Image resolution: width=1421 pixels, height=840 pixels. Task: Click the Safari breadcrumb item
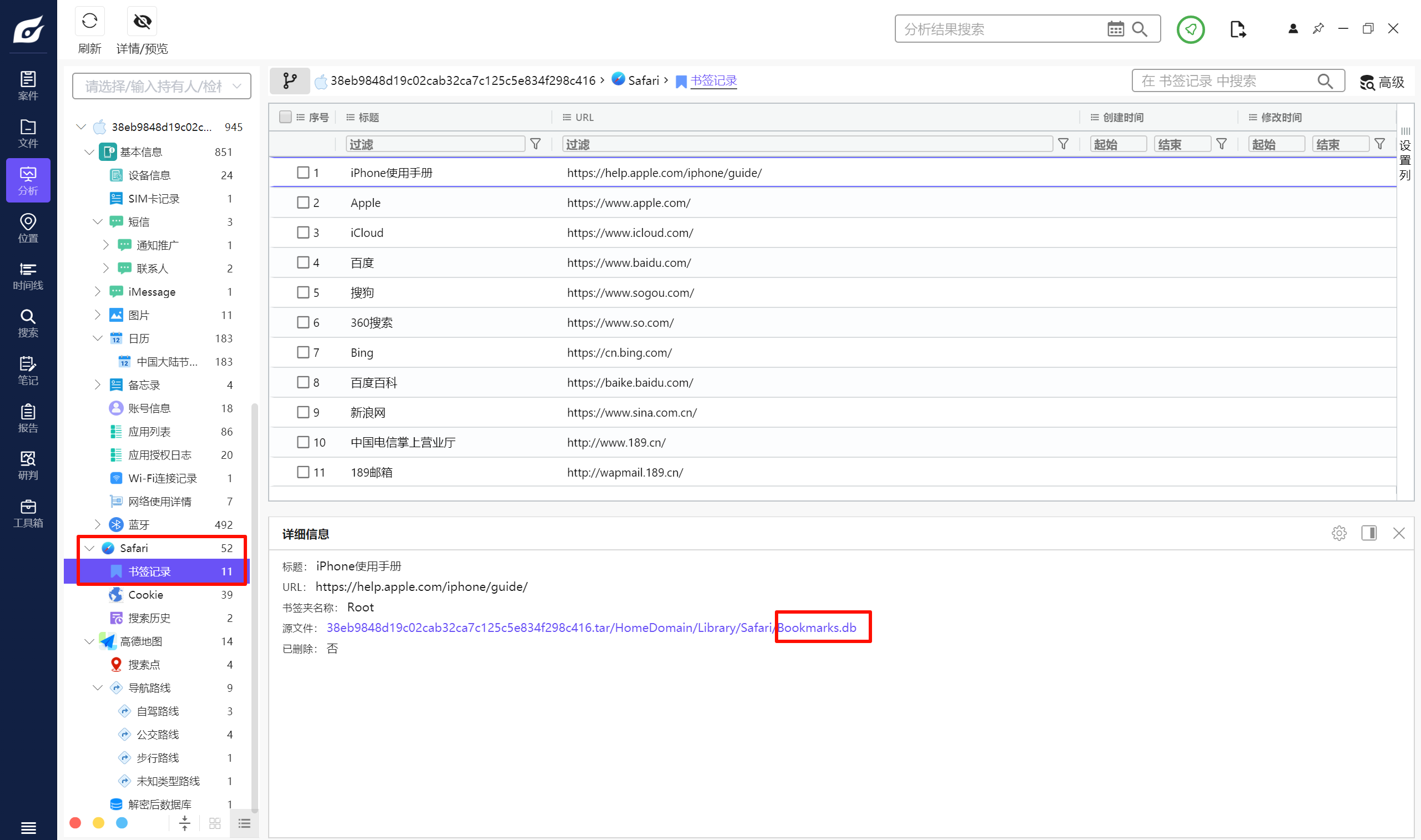(x=636, y=80)
